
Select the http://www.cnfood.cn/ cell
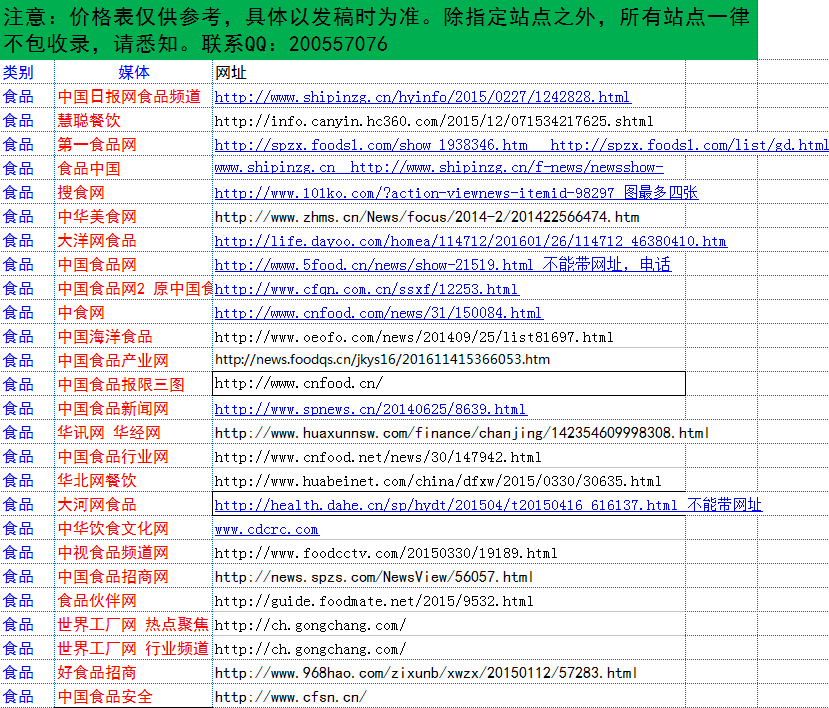pyautogui.click(x=449, y=384)
